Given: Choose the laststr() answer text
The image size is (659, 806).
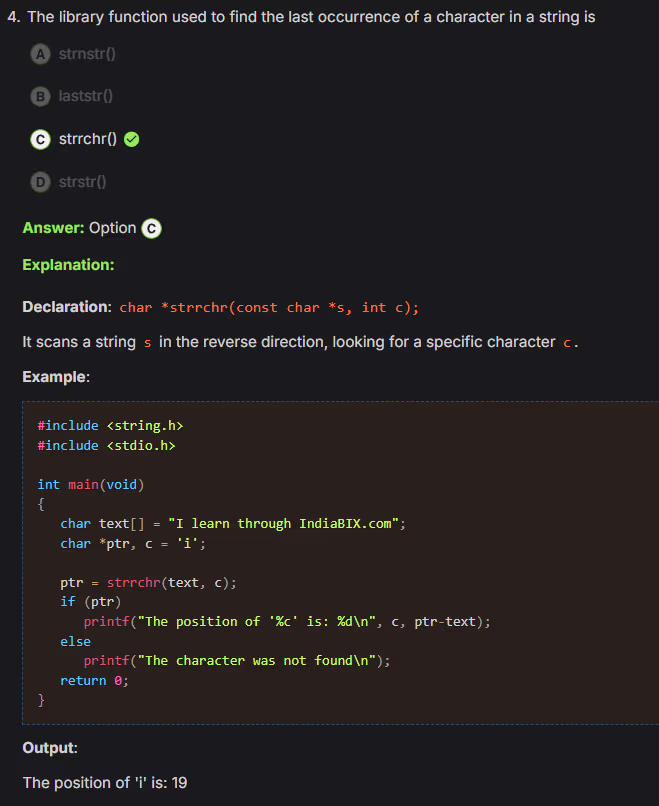Looking at the screenshot, I should tap(86, 97).
